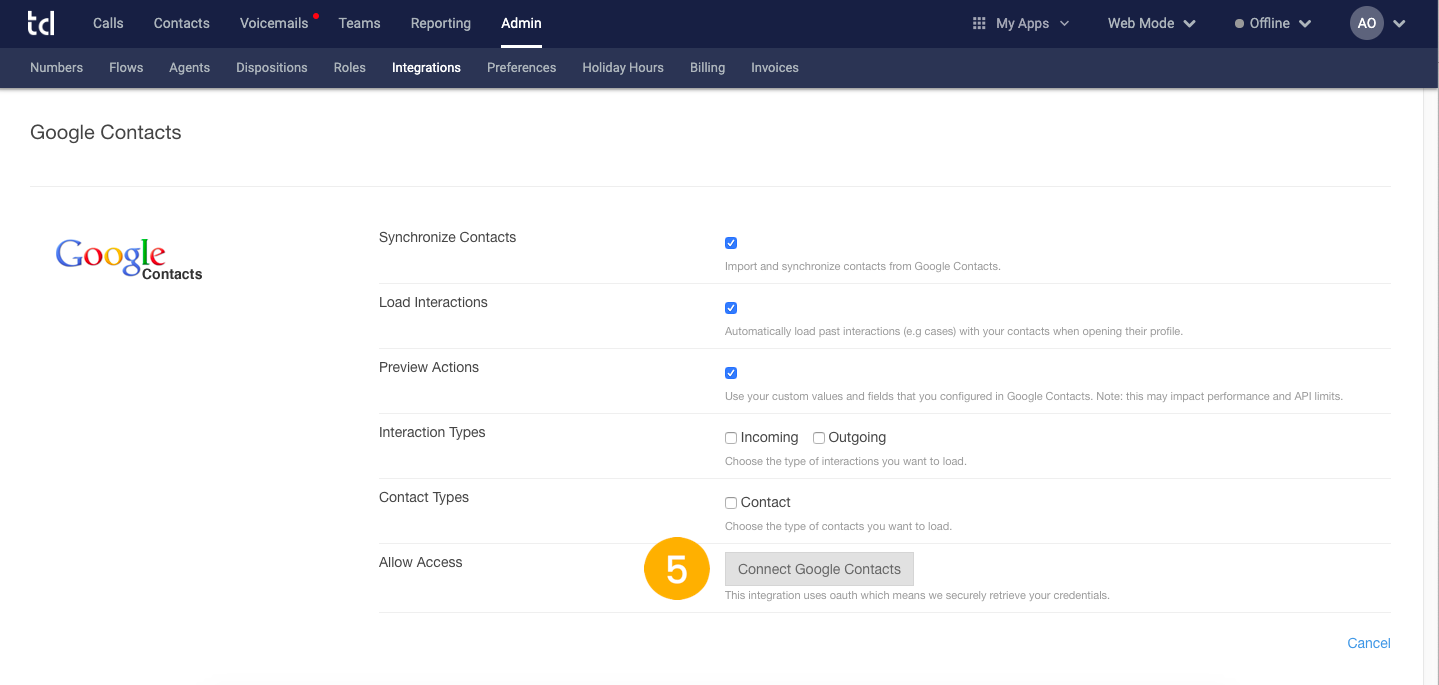Select the Integrations admin section
The image size is (1439, 685).
click(x=426, y=68)
